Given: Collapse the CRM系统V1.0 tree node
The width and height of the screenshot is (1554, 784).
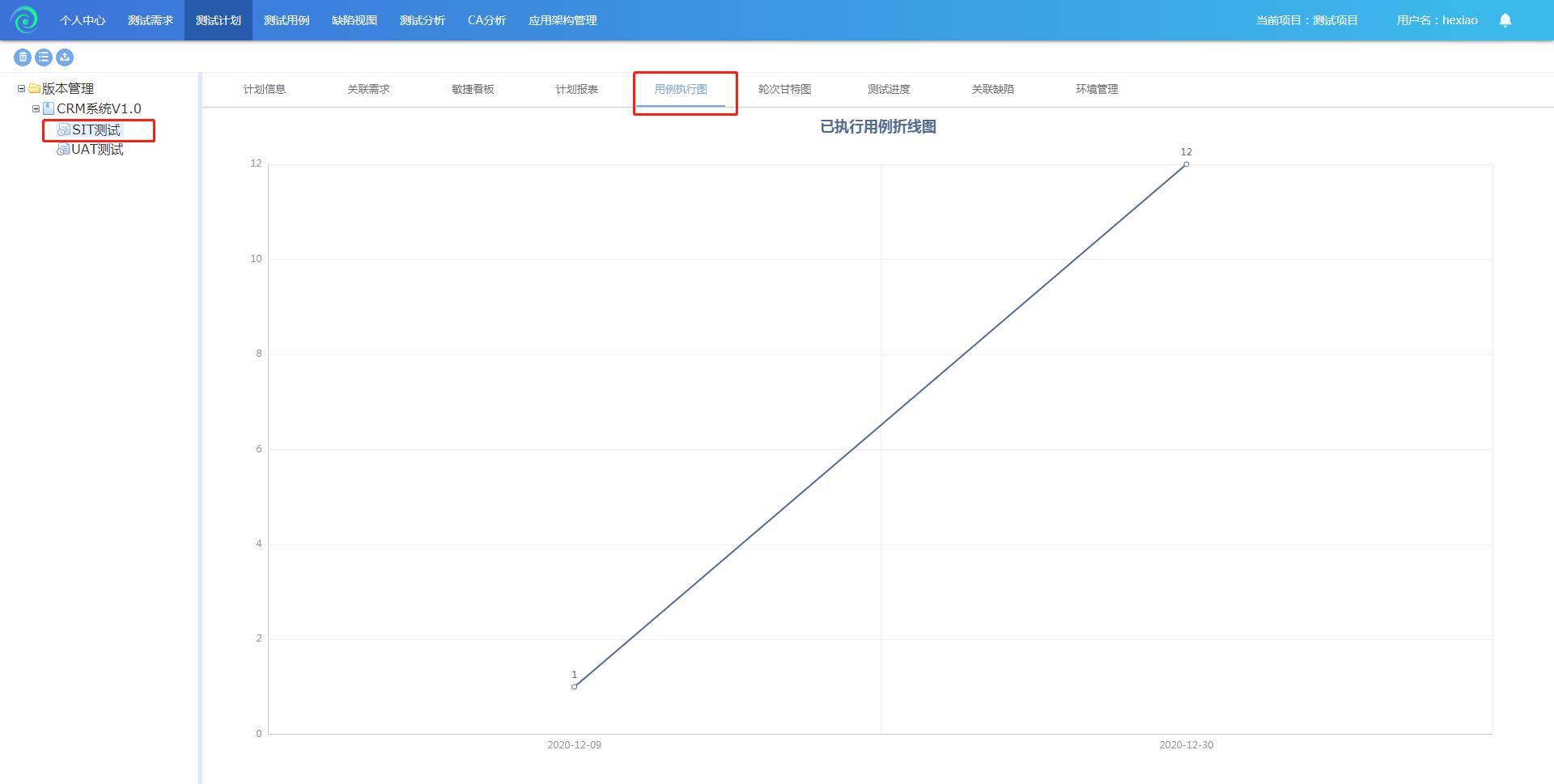Looking at the screenshot, I should point(36,108).
